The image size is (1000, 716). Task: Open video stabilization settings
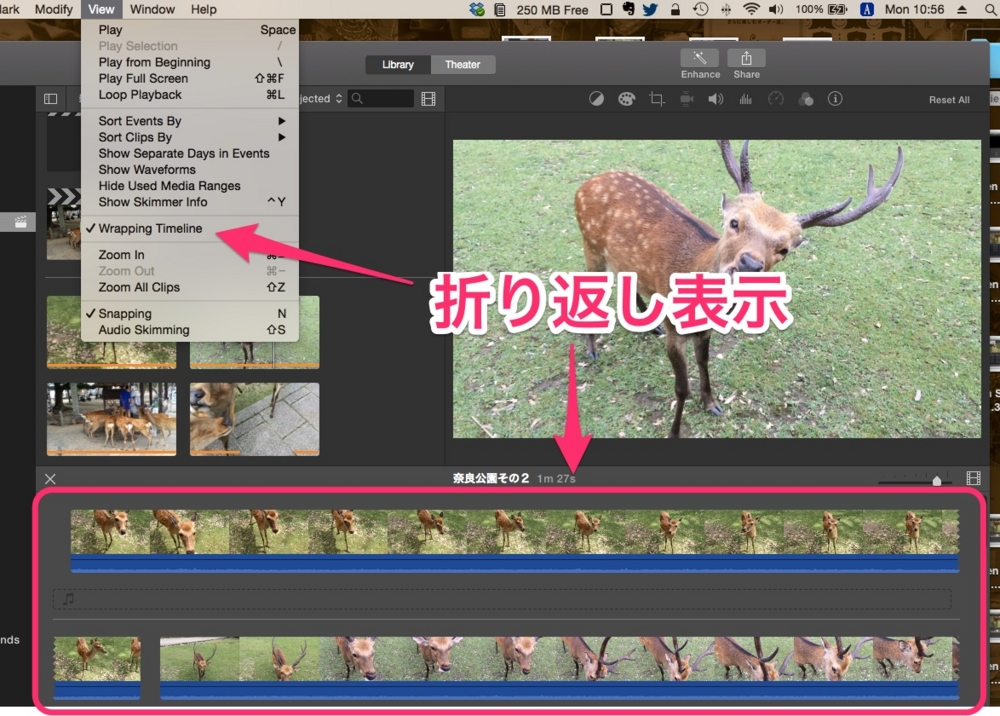coord(685,99)
